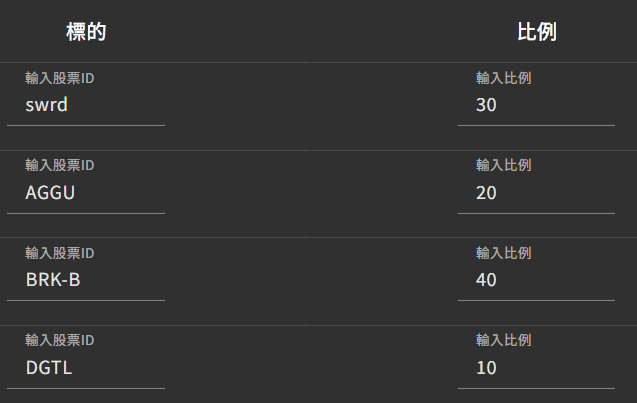
Task: Edit the ratio input with value 10
Action: pos(536,367)
